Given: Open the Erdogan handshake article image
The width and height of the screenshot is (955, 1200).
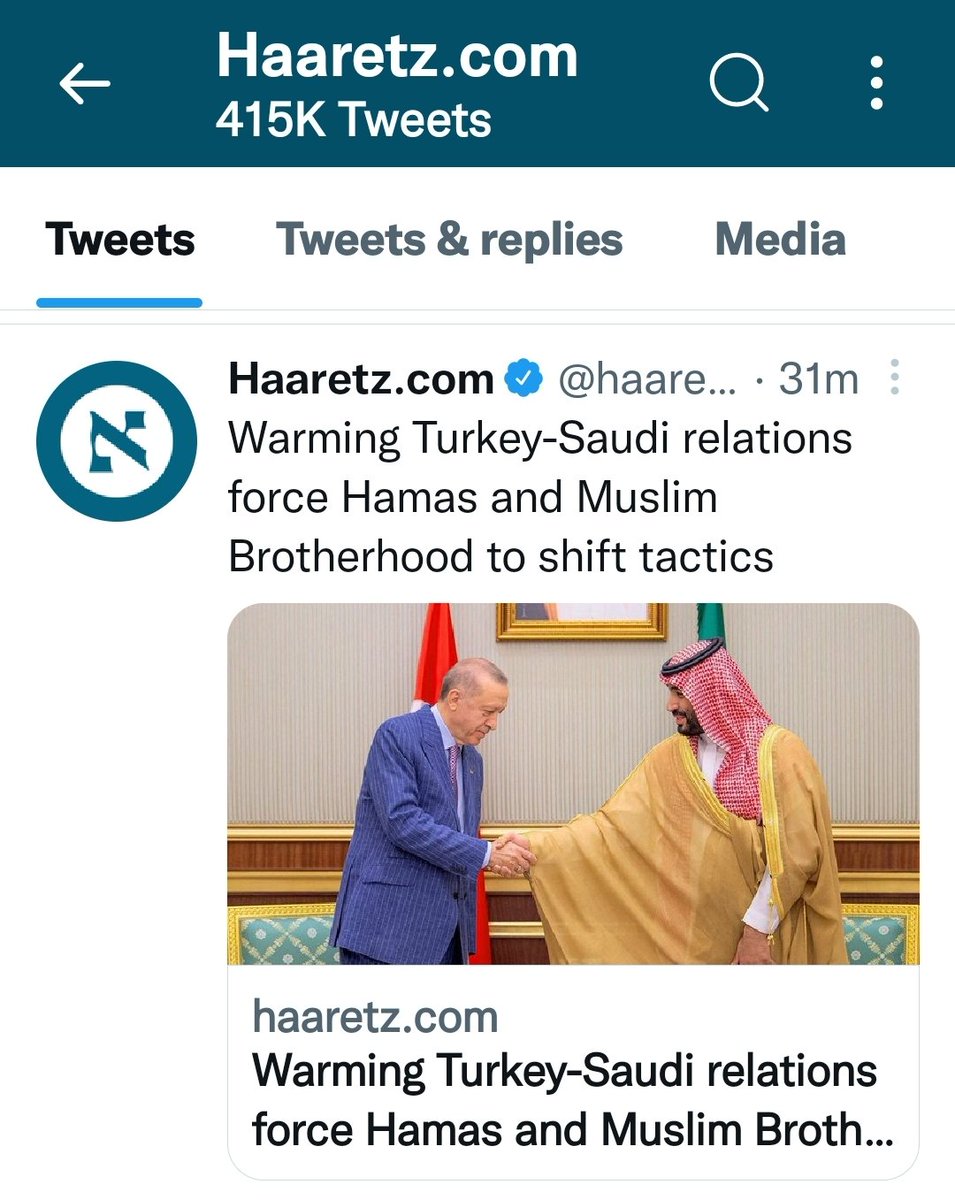Looking at the screenshot, I should pos(573,783).
